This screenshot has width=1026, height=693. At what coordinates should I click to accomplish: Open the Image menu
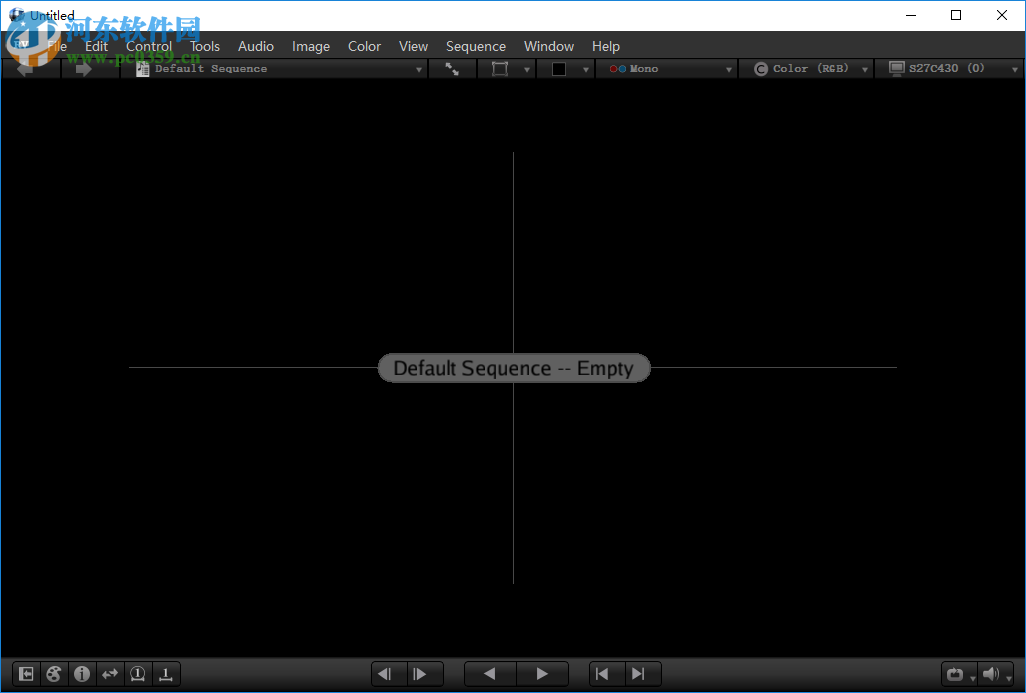[311, 46]
